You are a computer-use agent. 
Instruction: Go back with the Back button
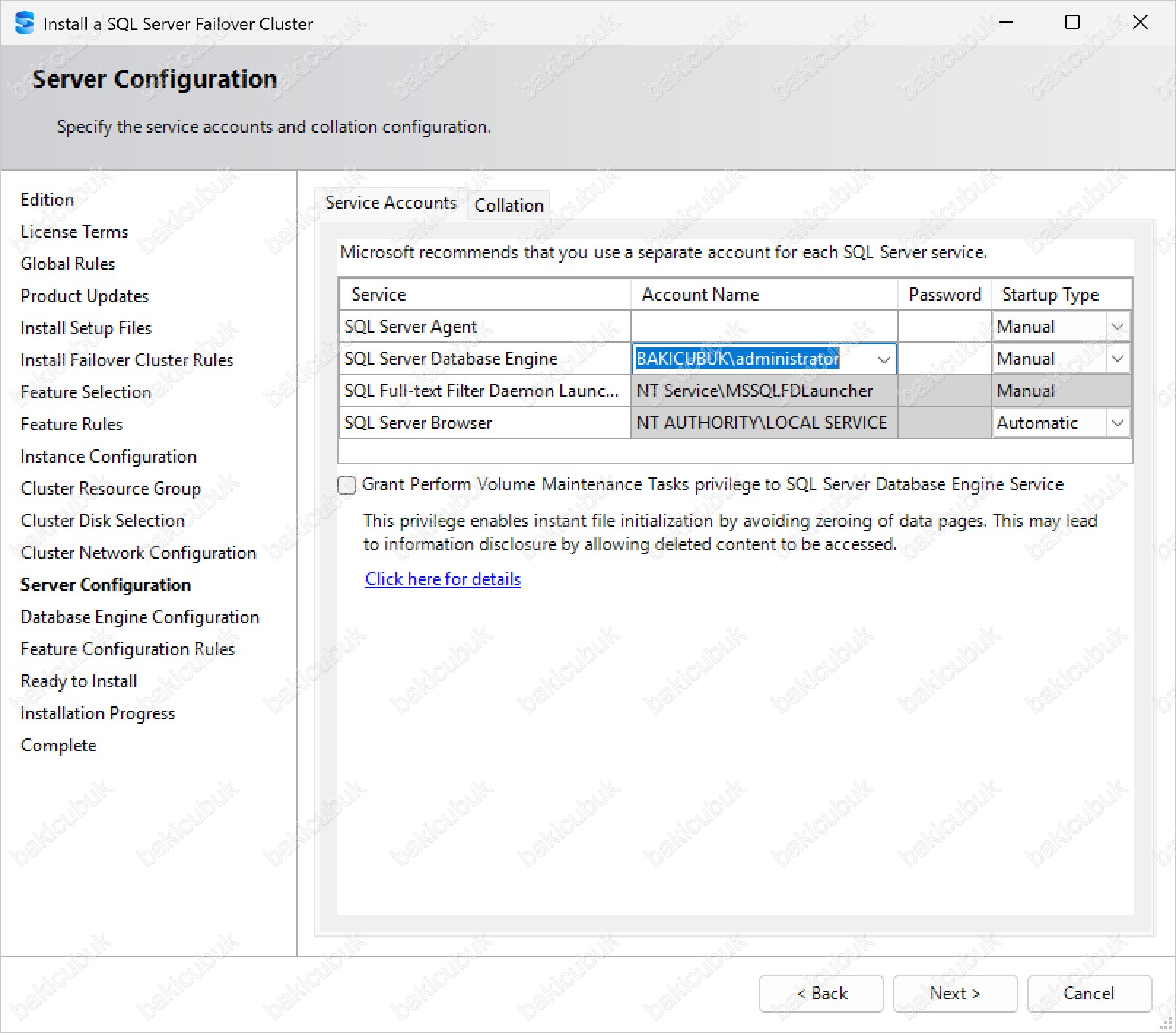pos(821,994)
